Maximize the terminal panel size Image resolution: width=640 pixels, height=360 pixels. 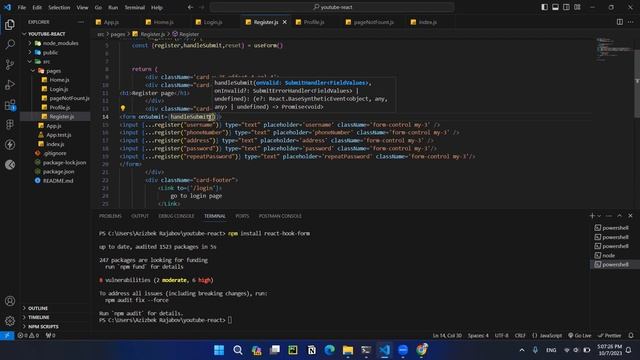[620, 216]
